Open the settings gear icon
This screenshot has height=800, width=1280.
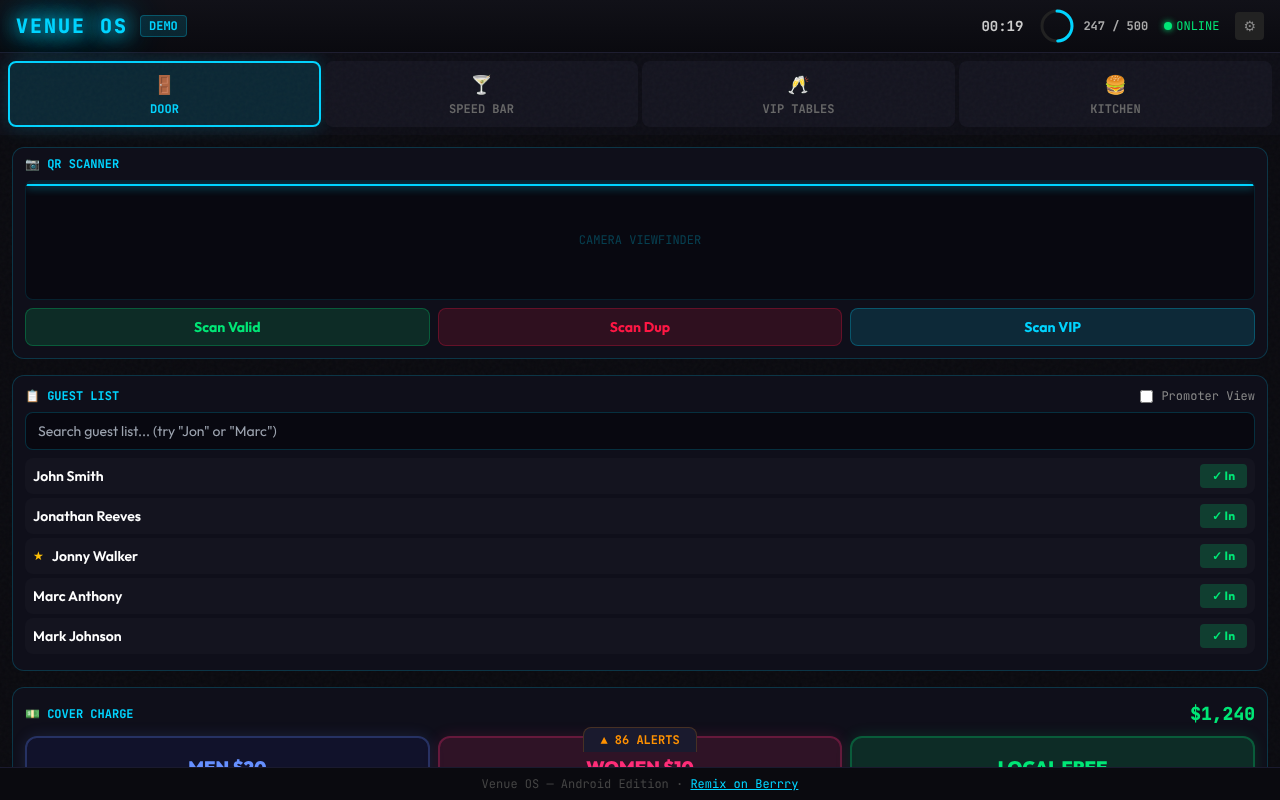tap(1249, 26)
